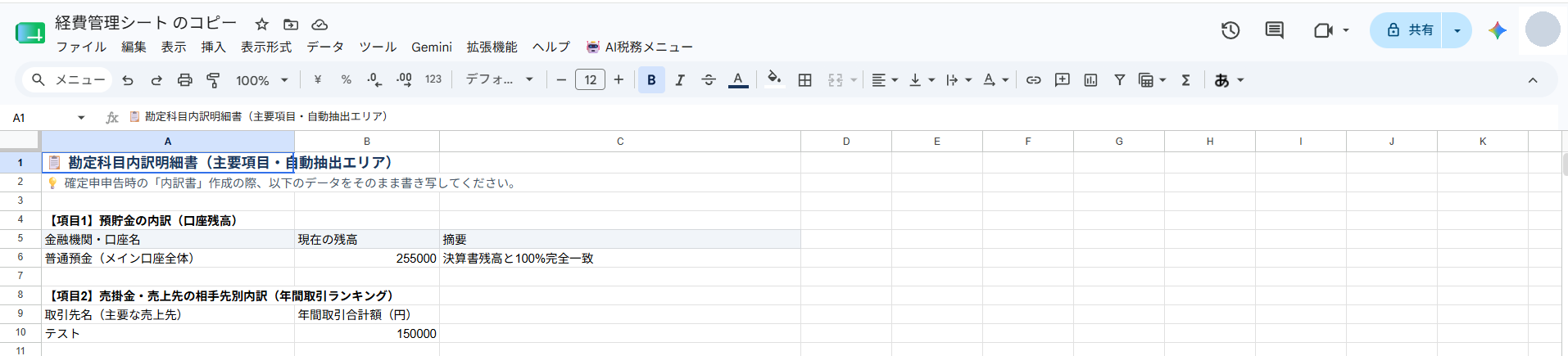
Task: Increase font size with plus button
Action: 619,80
